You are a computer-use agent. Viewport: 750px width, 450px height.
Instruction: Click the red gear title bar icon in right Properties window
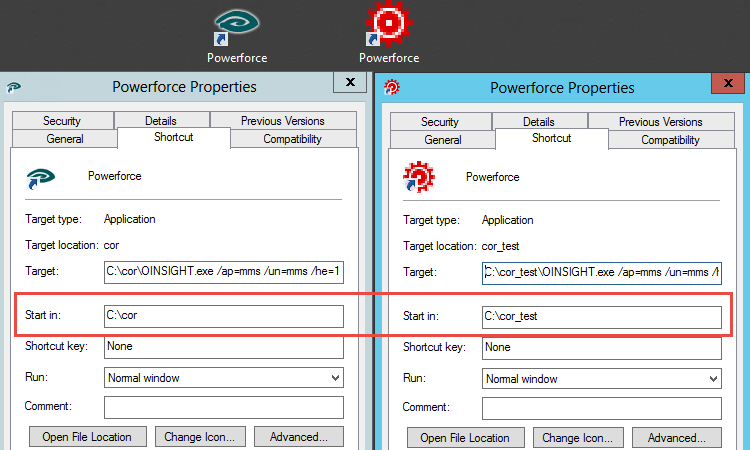pos(392,88)
